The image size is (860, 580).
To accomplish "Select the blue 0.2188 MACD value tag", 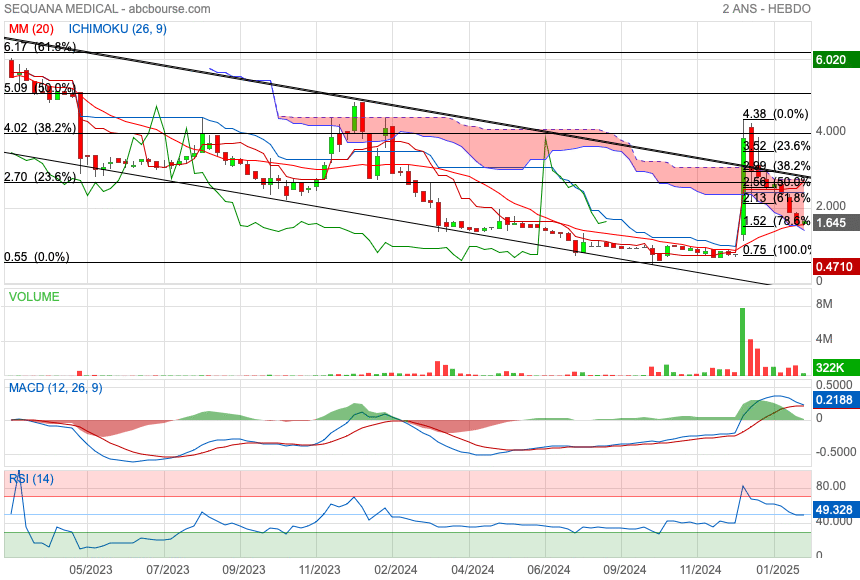I will (836, 400).
